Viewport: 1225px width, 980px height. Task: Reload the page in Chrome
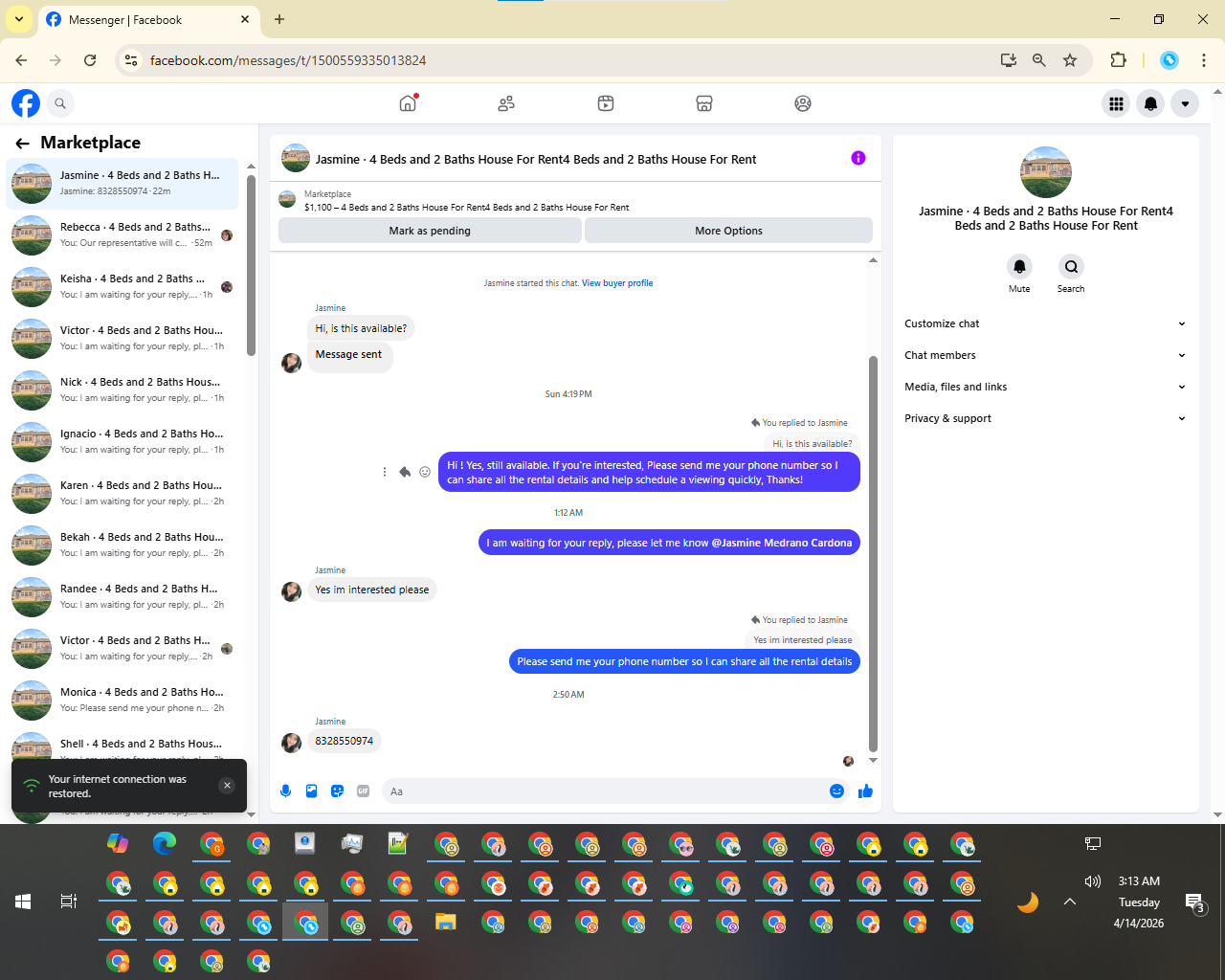[x=90, y=60]
